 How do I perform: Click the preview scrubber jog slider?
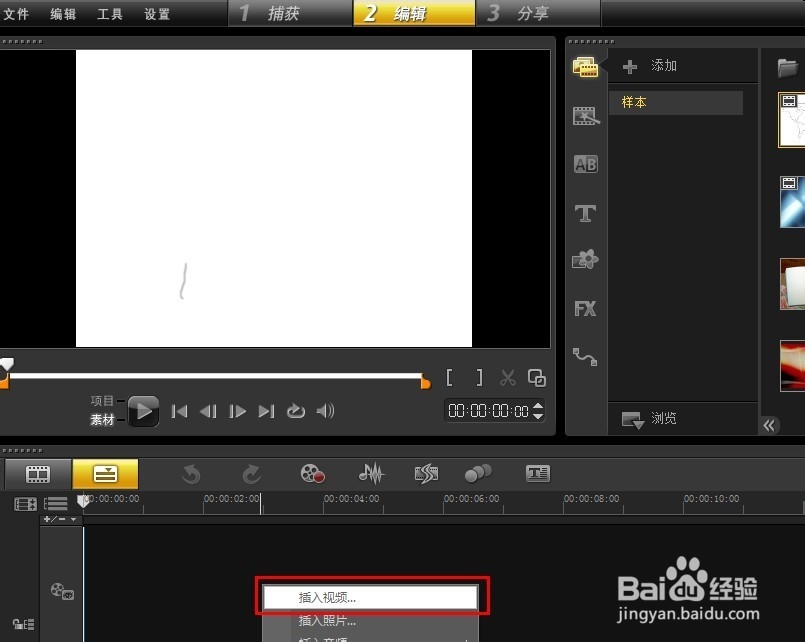[x=7, y=364]
